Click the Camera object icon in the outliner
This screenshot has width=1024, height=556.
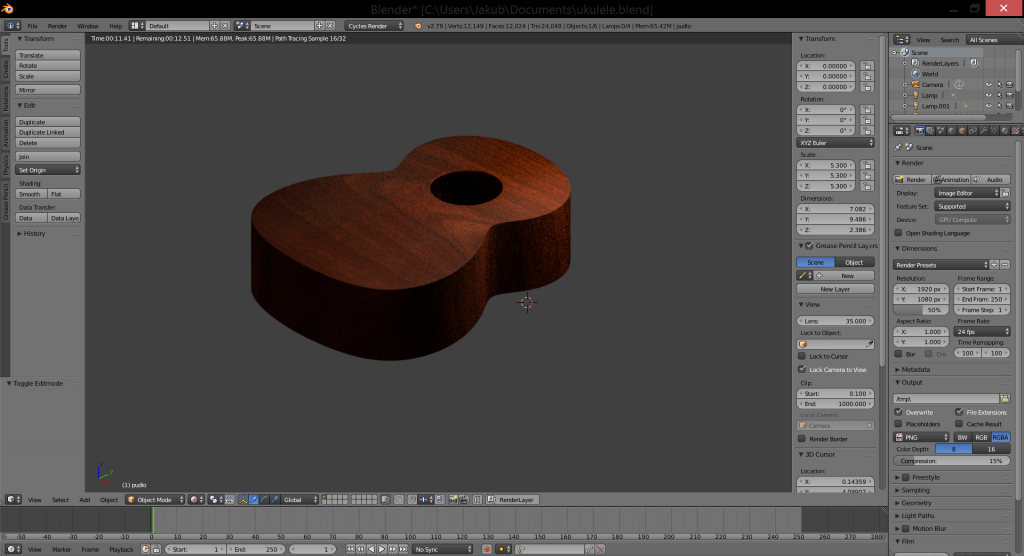[x=916, y=84]
